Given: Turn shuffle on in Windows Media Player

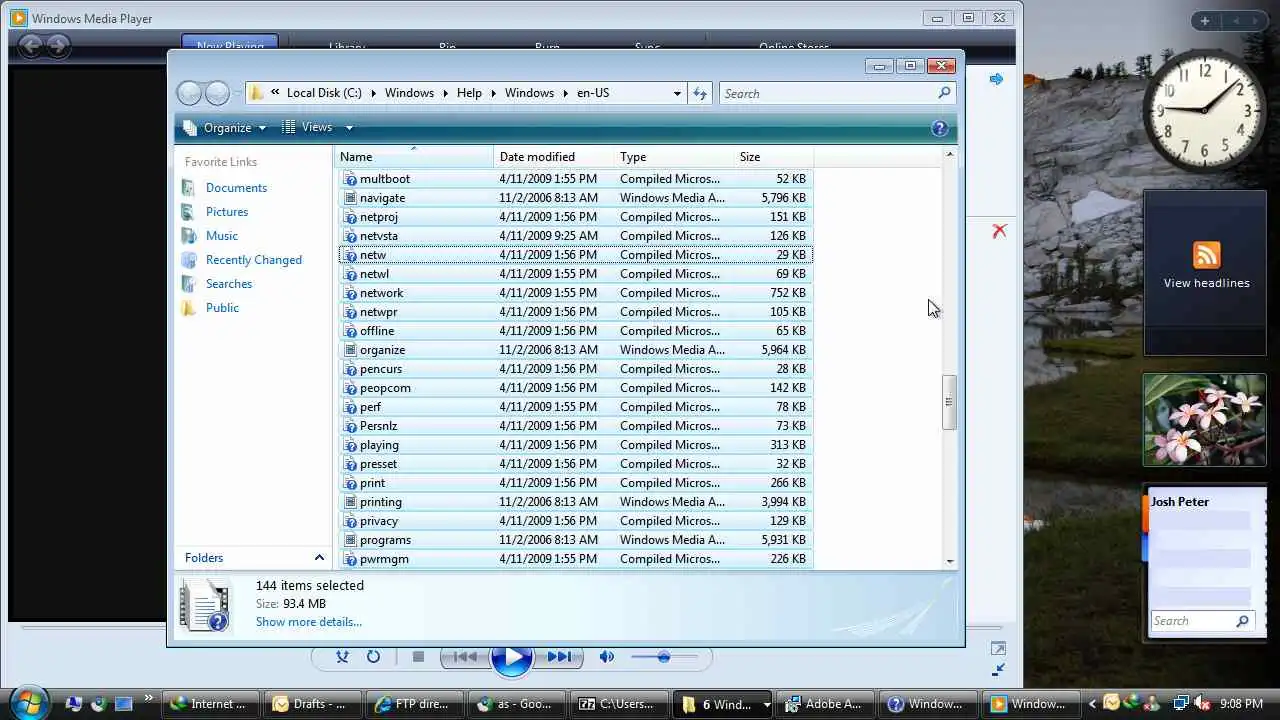Looking at the screenshot, I should click(342, 657).
